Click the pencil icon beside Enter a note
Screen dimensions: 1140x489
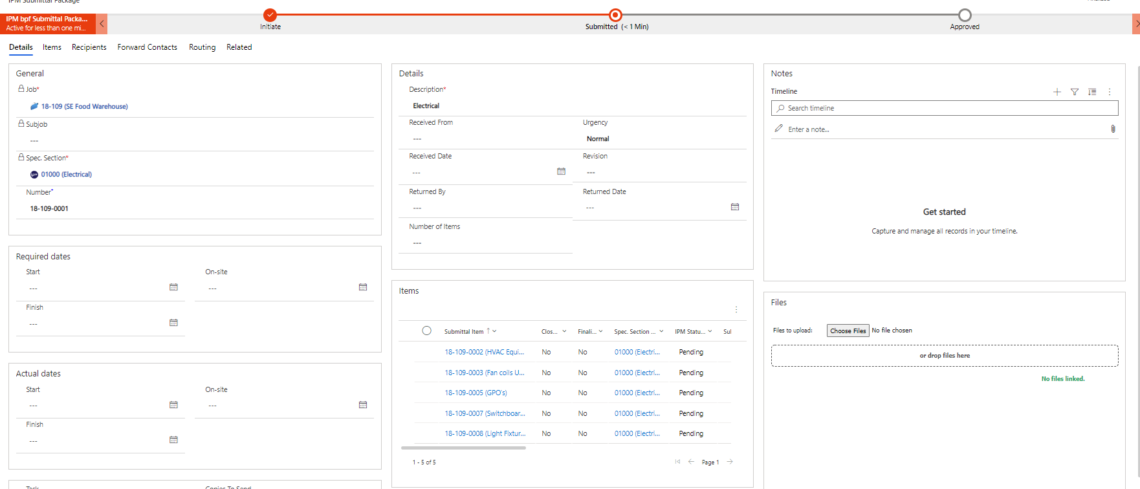779,128
